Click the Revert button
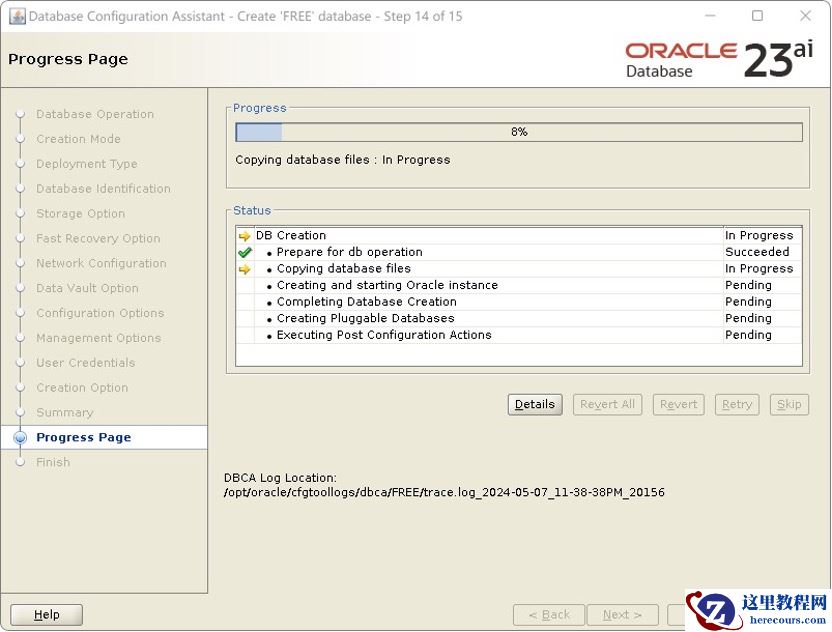 (679, 404)
